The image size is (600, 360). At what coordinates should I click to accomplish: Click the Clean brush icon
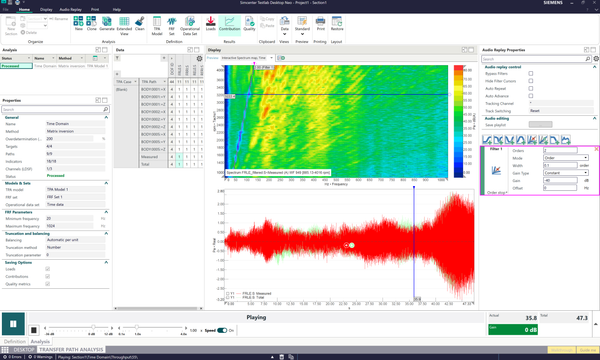[x=140, y=24]
